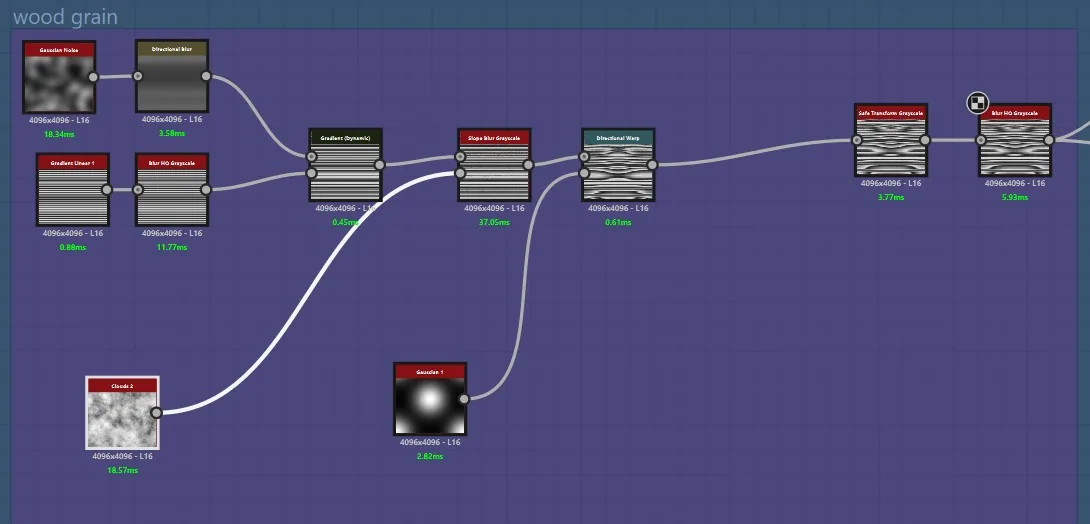Image resolution: width=1090 pixels, height=524 pixels.
Task: Select the Clouds 2 node
Action: [122, 413]
